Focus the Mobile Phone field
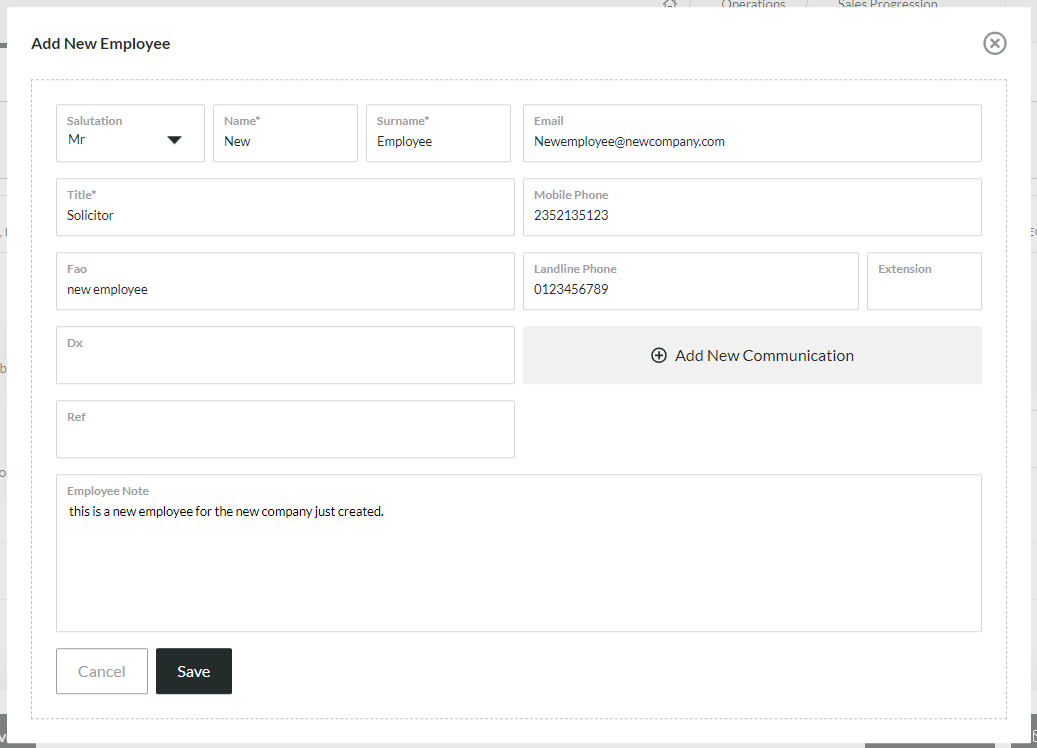This screenshot has height=748, width=1037. coord(752,207)
